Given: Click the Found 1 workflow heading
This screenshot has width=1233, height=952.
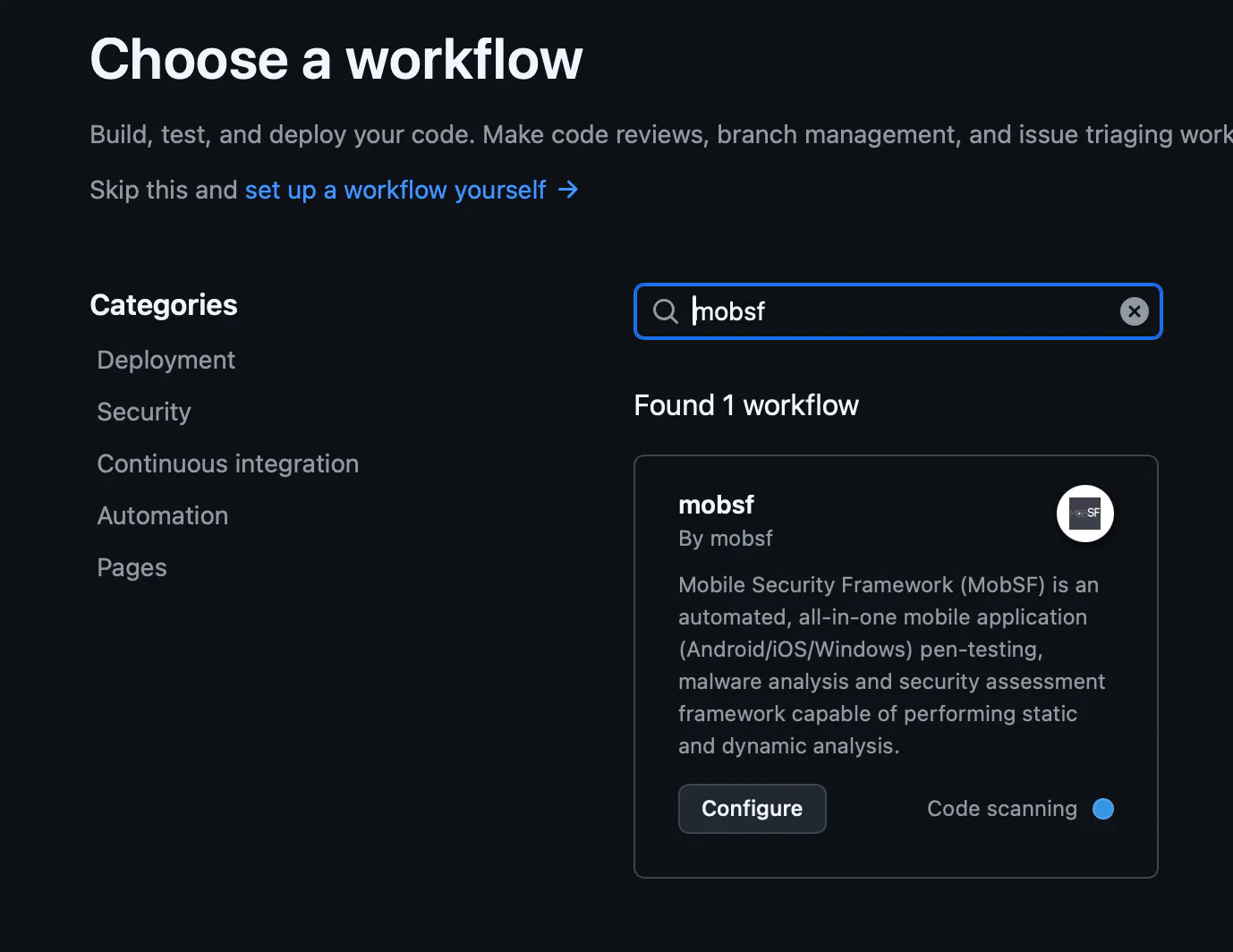Looking at the screenshot, I should [x=745, y=405].
